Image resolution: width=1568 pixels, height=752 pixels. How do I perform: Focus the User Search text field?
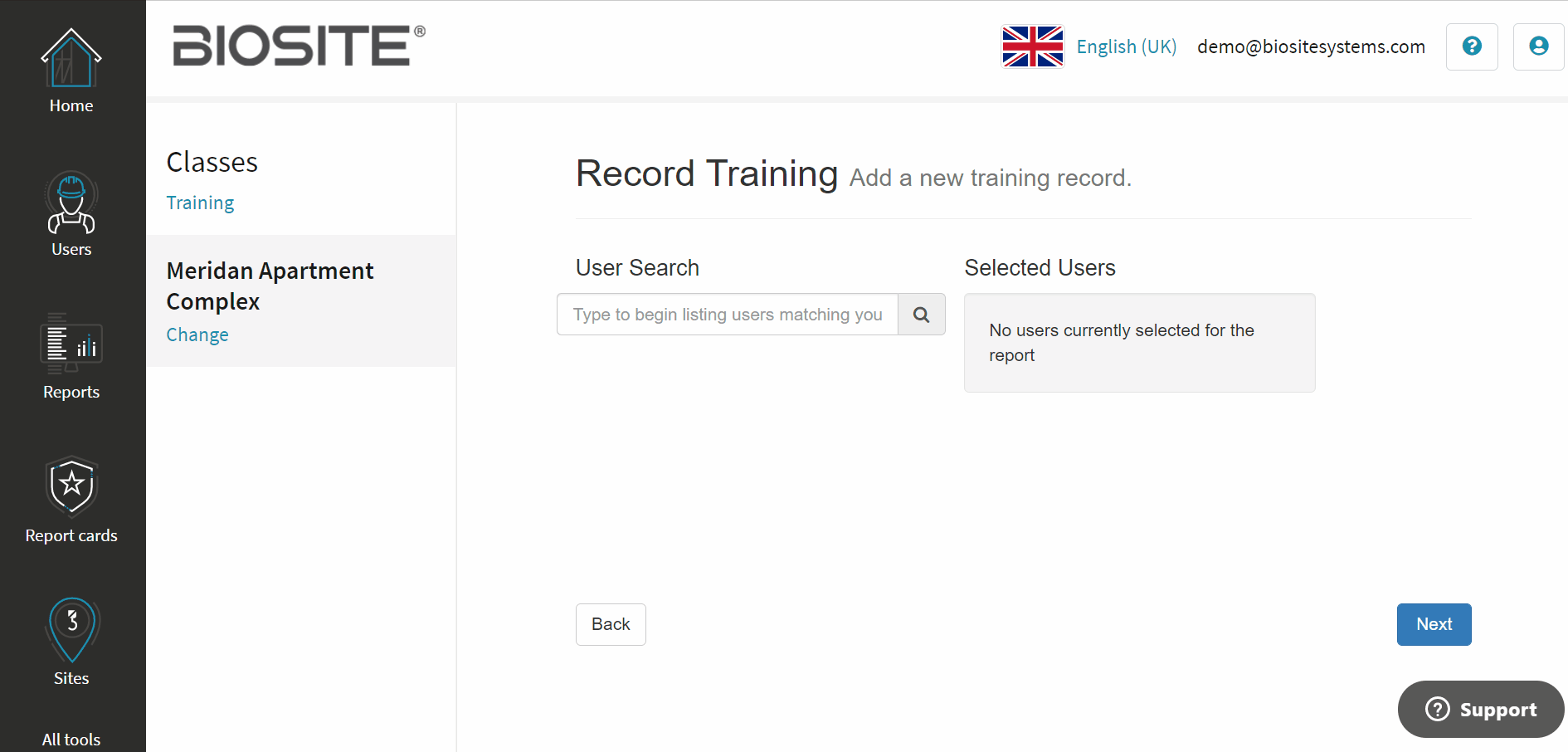pos(728,315)
